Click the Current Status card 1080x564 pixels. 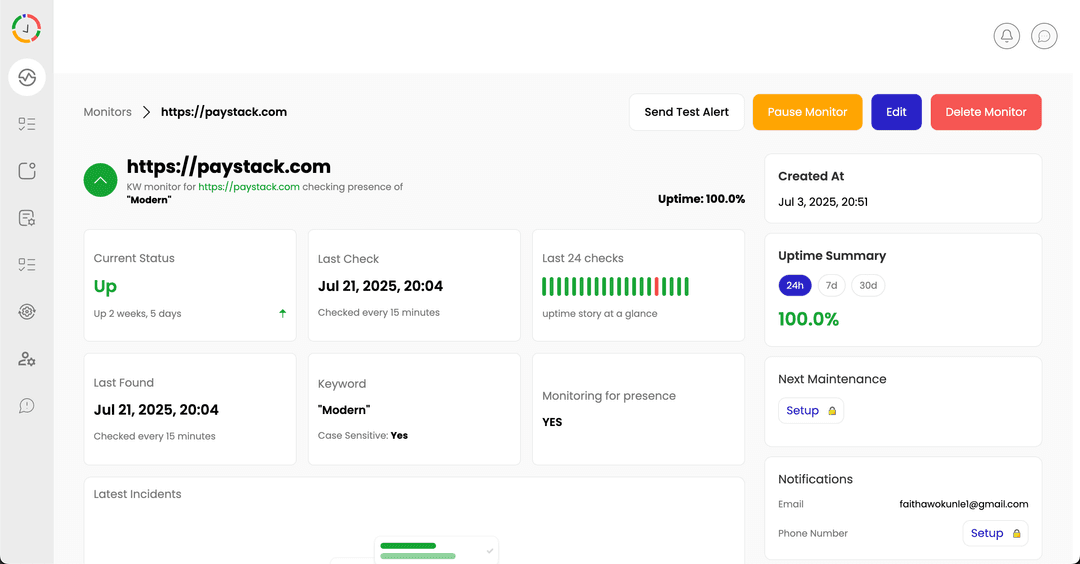[190, 285]
